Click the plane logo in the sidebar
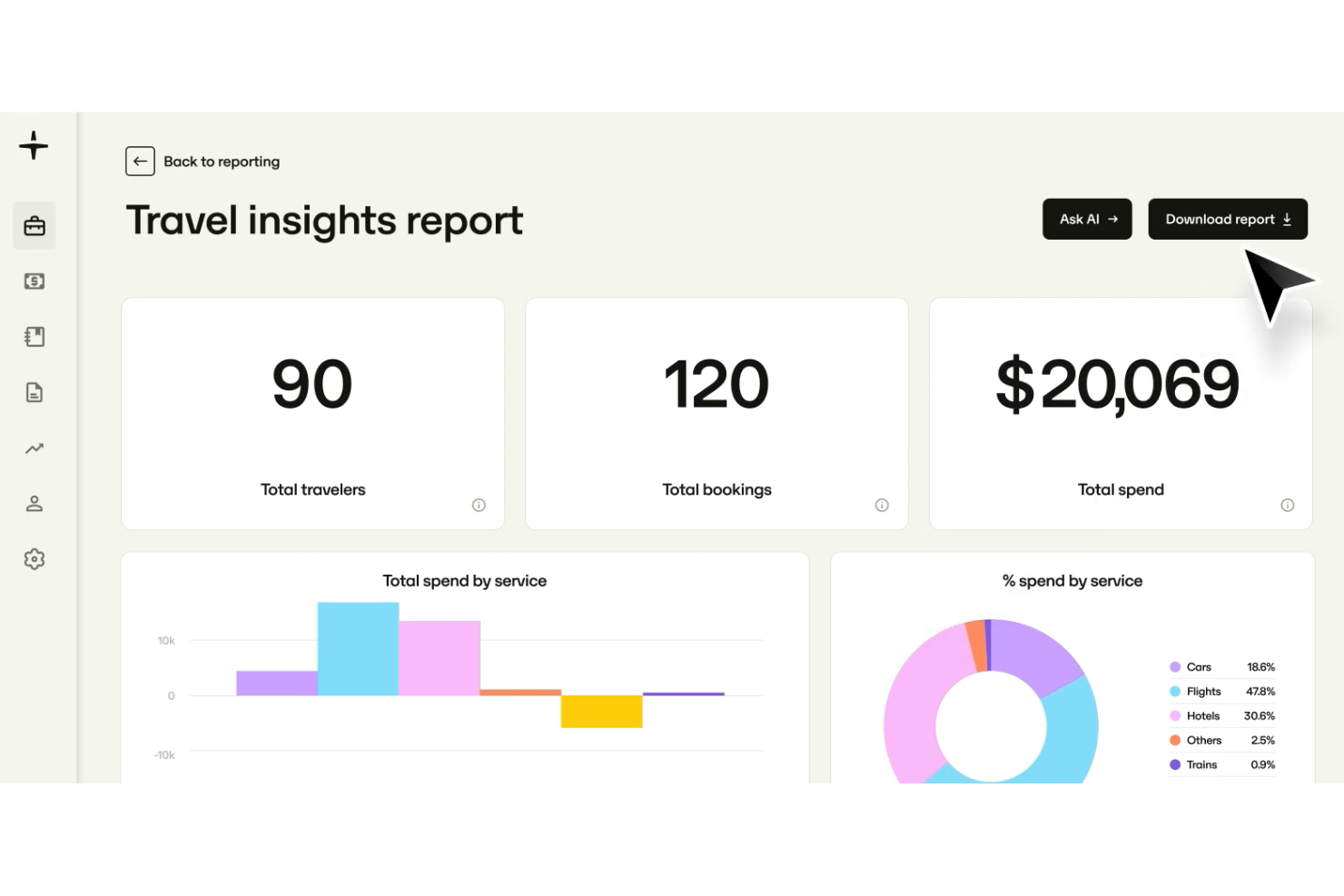The width and height of the screenshot is (1344, 896). [x=34, y=145]
